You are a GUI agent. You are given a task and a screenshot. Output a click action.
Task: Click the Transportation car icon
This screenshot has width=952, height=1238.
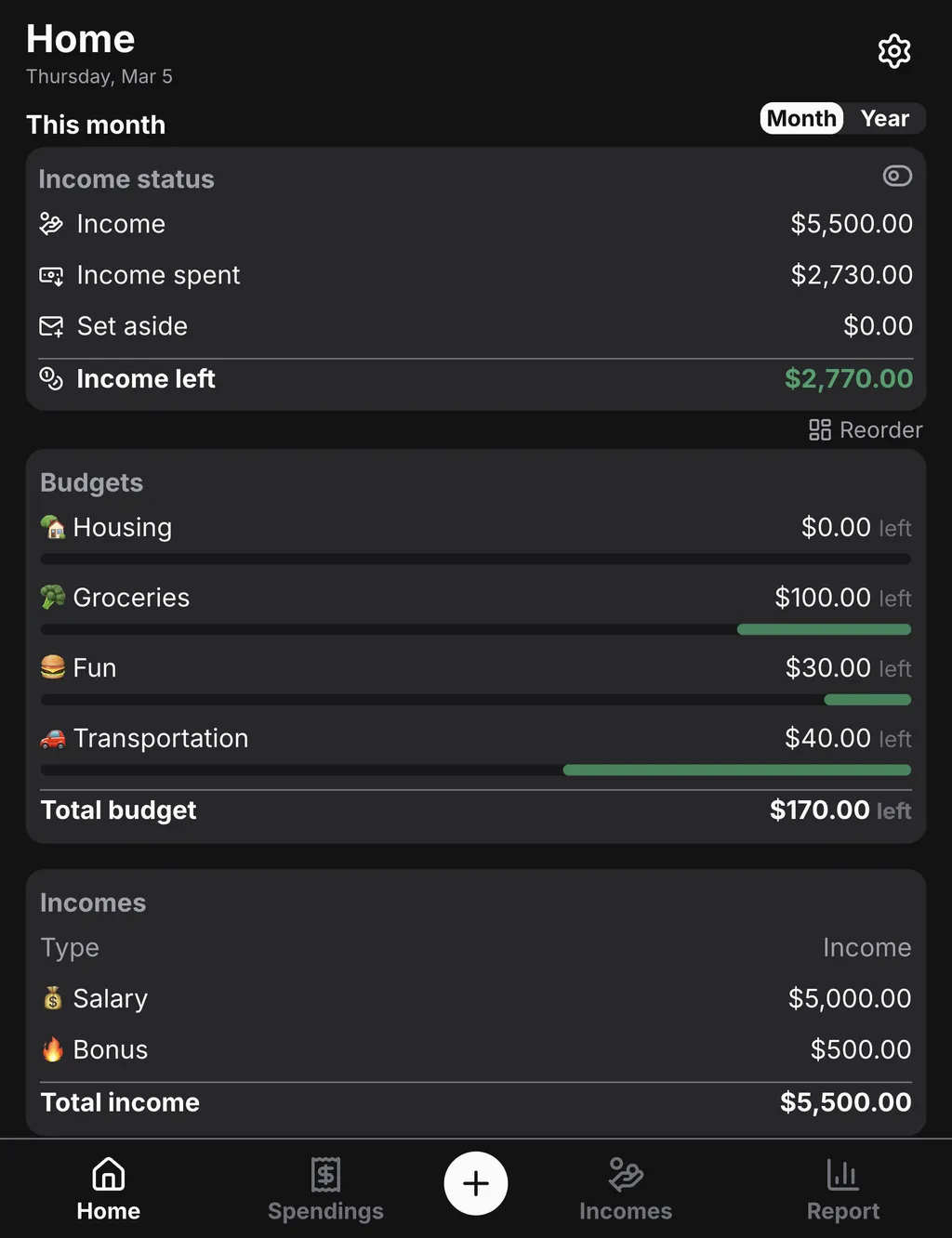53,738
